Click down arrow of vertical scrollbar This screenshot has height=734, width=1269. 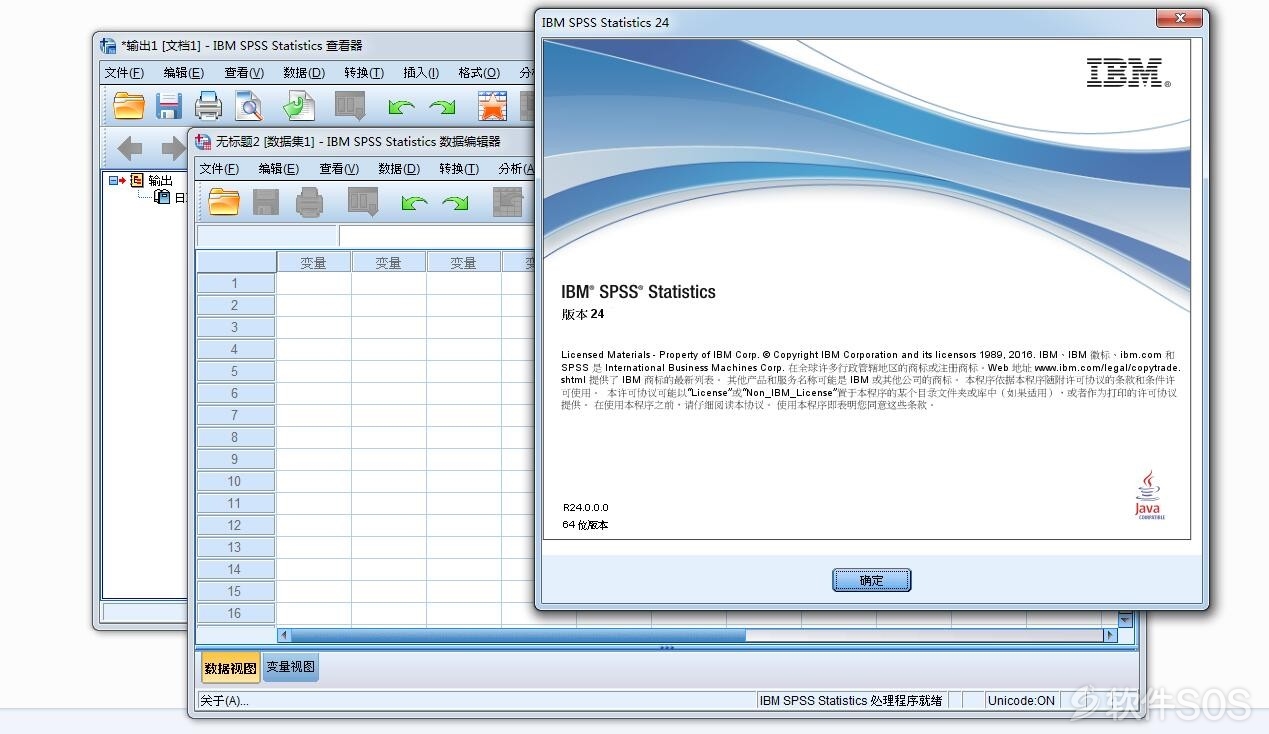(1125, 621)
